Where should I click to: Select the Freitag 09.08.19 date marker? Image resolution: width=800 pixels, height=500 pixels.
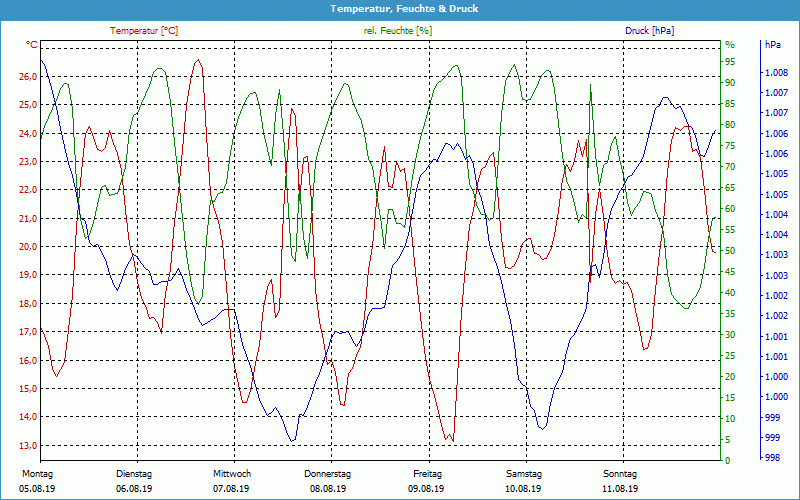[426, 481]
